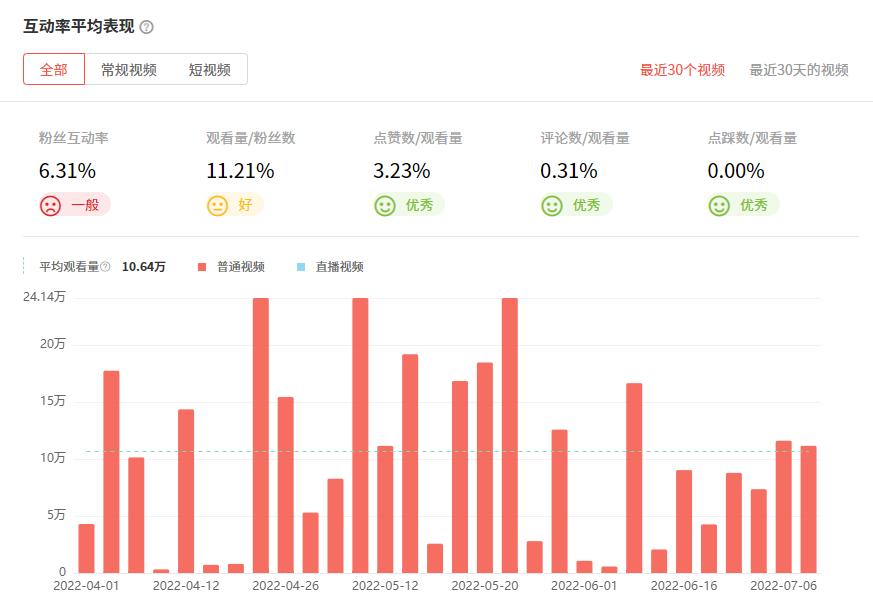Click the blue 直播视频 legend color square
Viewport: 873px width, 612px height.
[x=300, y=267]
